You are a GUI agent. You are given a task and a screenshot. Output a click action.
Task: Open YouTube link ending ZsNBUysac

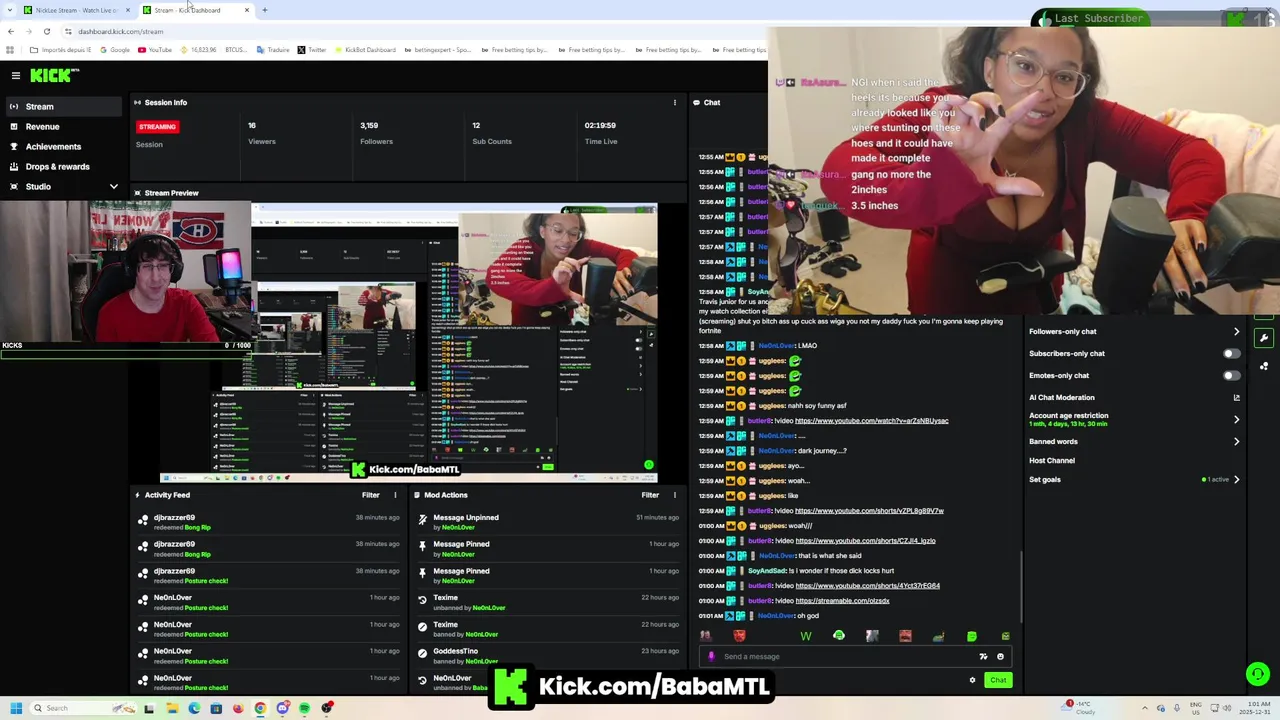(871, 421)
